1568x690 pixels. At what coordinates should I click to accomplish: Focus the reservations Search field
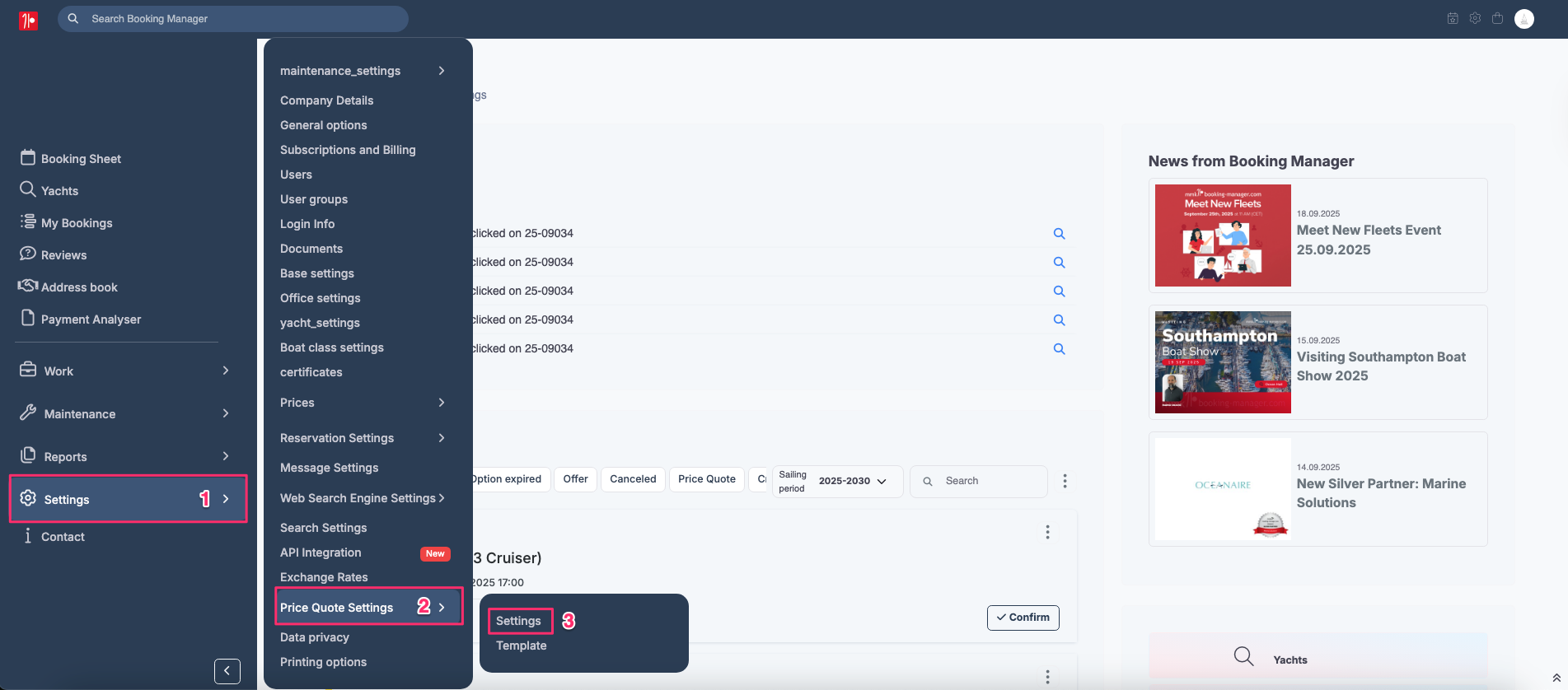(x=979, y=481)
